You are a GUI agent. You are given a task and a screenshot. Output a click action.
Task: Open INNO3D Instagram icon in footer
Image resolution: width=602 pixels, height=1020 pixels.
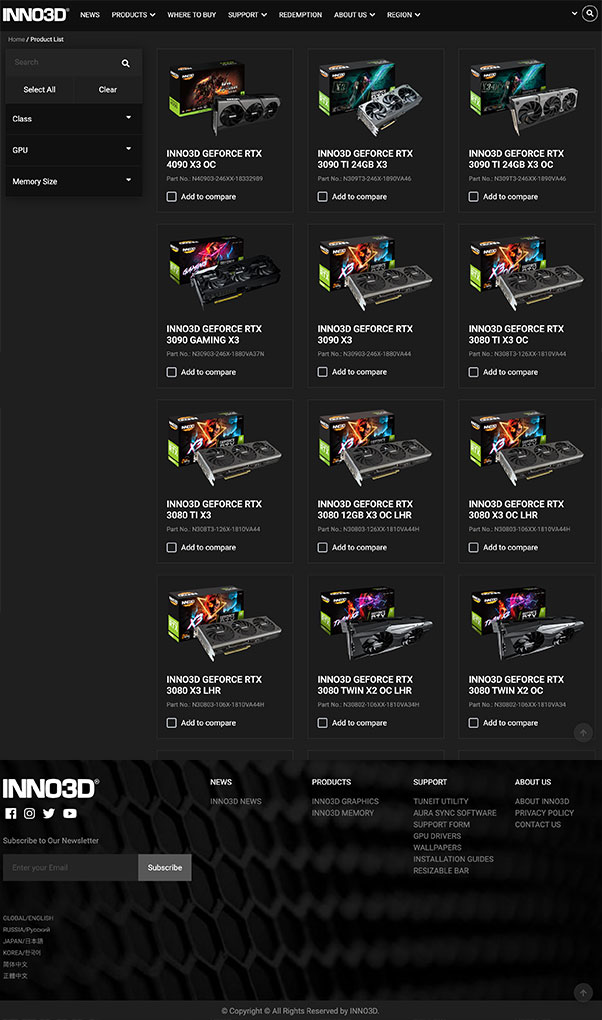(29, 813)
